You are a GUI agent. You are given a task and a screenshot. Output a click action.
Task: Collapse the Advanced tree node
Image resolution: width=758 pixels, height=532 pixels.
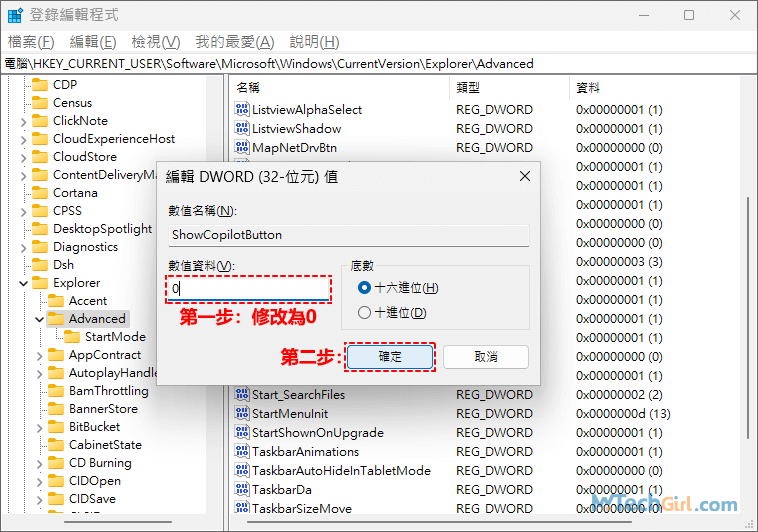[x=39, y=319]
